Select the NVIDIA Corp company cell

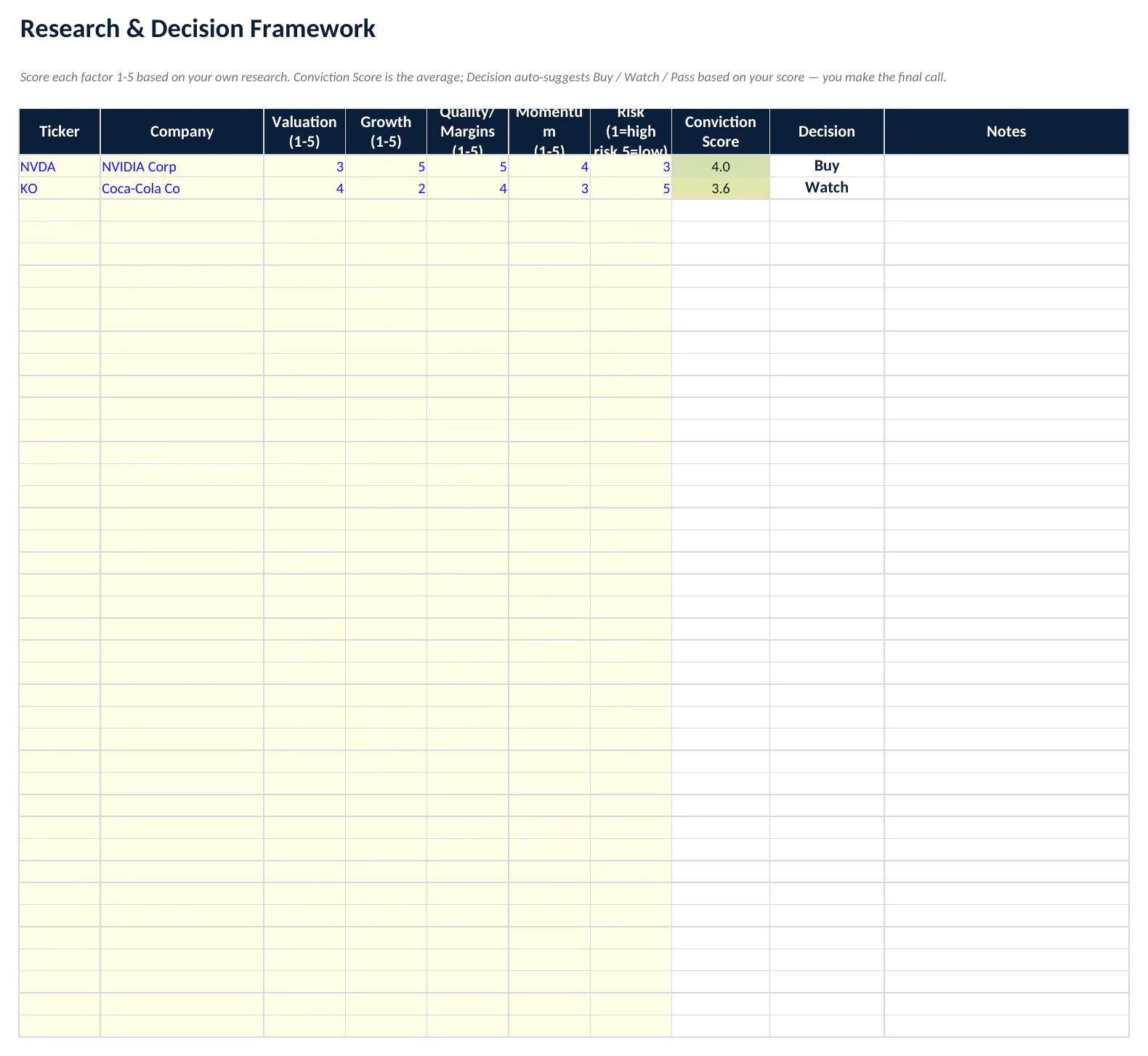[x=182, y=166]
